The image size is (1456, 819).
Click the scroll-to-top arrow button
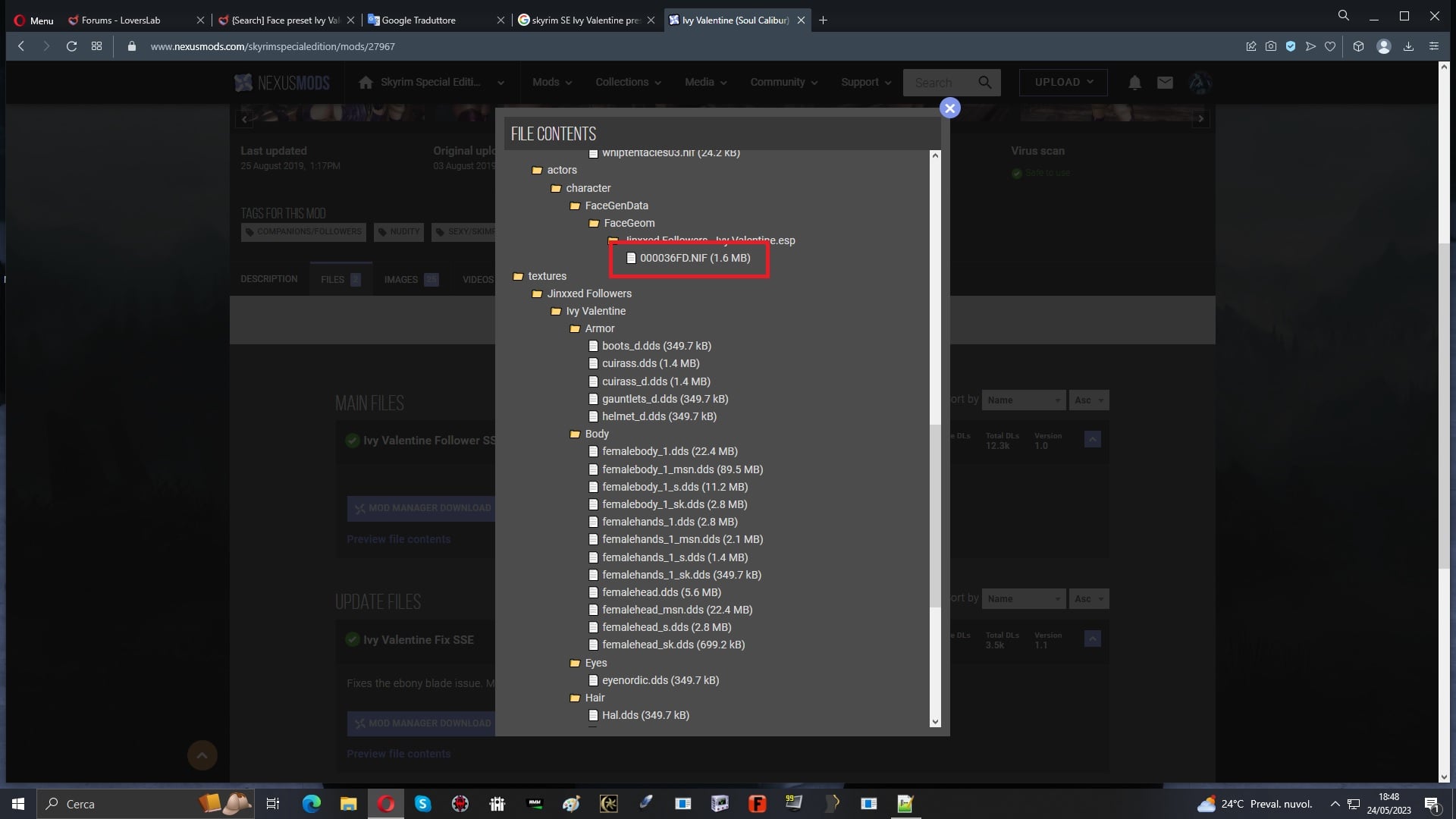(202, 755)
